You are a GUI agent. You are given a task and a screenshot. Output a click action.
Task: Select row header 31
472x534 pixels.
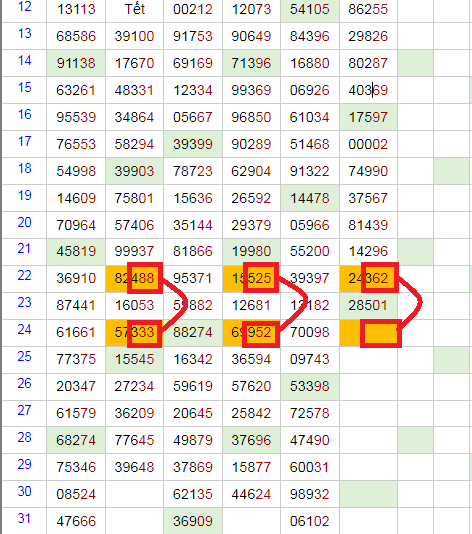click(x=24, y=521)
